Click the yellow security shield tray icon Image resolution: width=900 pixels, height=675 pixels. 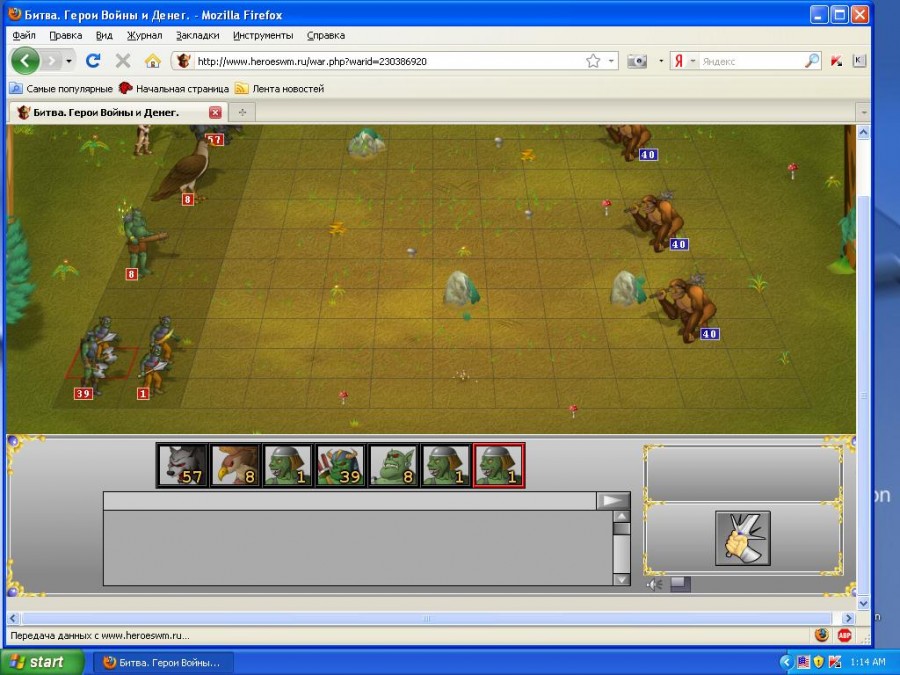pyautogui.click(x=819, y=662)
